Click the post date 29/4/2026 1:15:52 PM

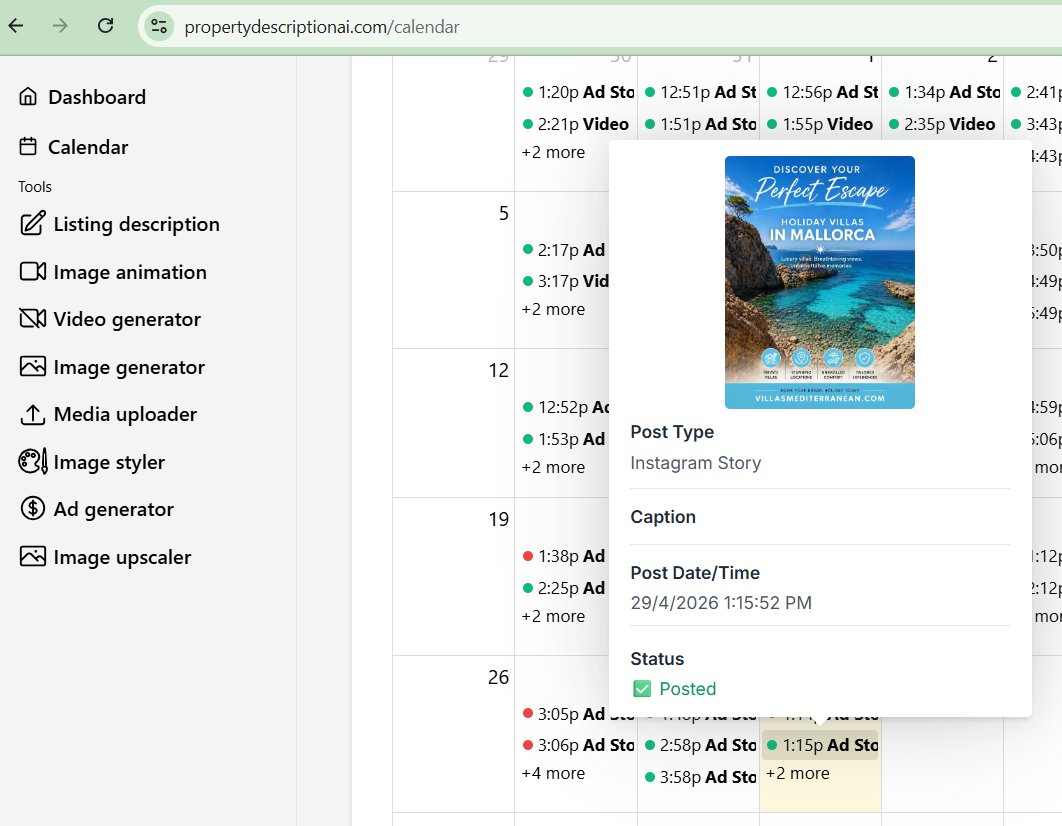(x=721, y=603)
